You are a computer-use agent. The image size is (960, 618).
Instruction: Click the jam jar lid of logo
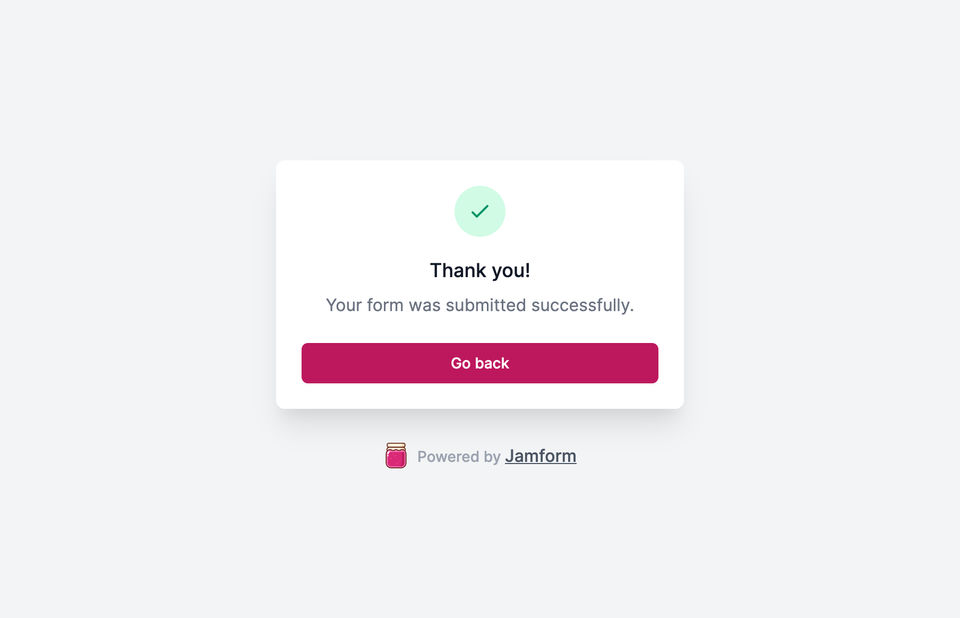tap(396, 446)
